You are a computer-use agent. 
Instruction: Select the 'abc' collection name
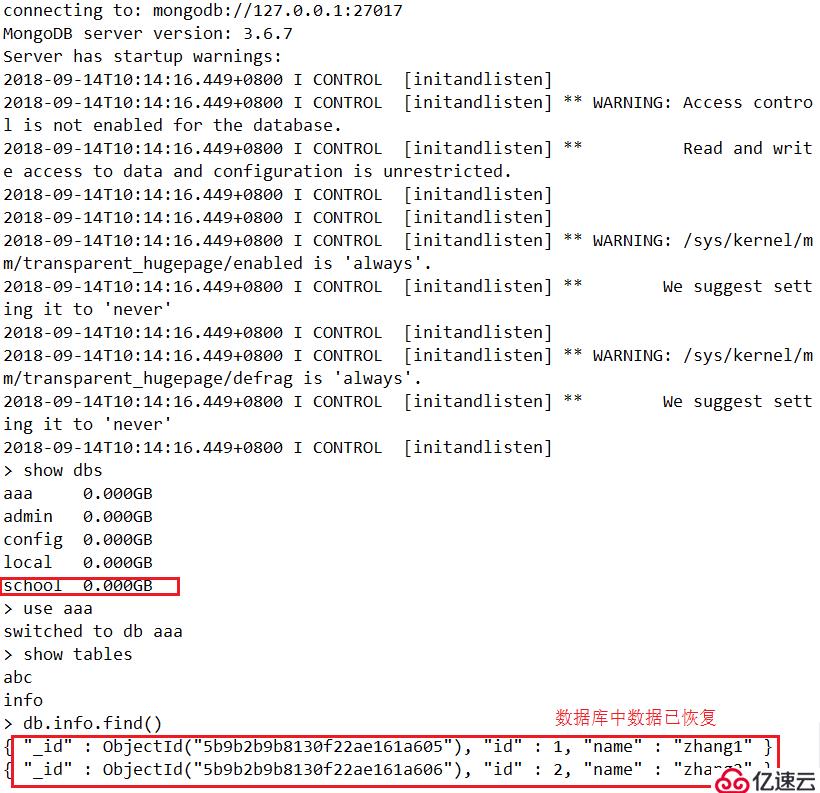pyautogui.click(x=18, y=677)
